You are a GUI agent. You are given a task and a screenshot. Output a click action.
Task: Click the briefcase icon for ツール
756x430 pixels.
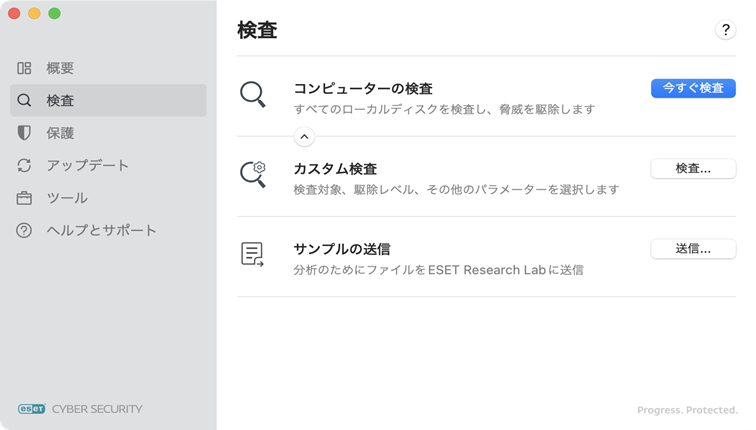tap(24, 198)
